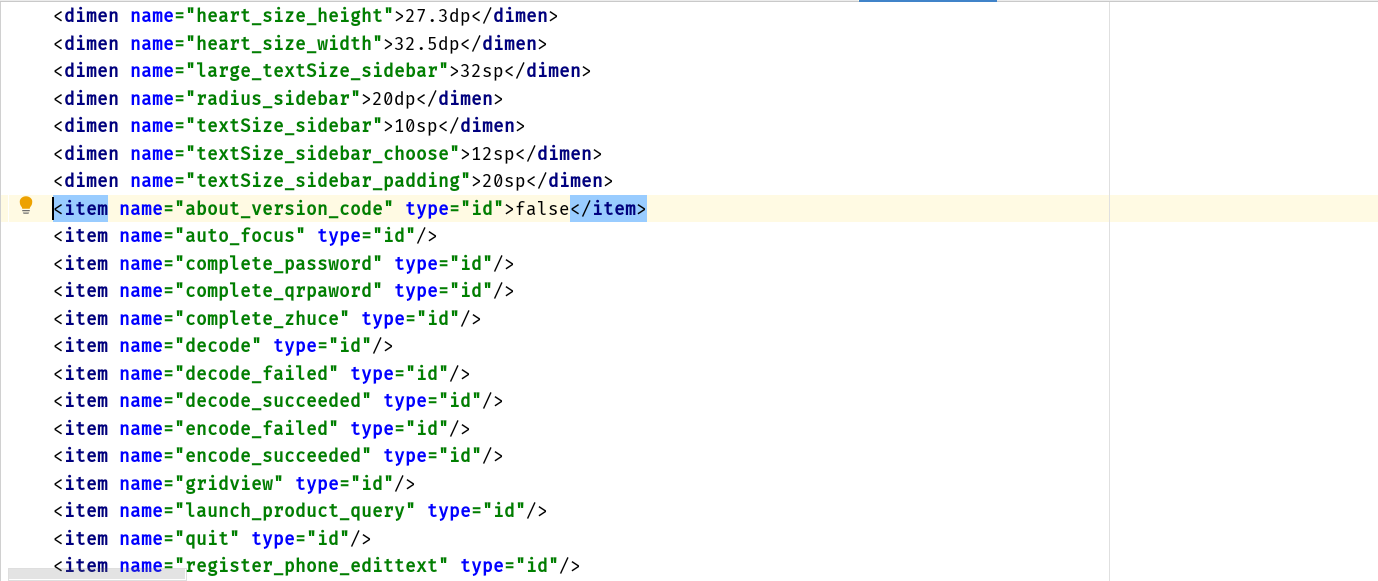Click the "gridview" item name

click(229, 484)
